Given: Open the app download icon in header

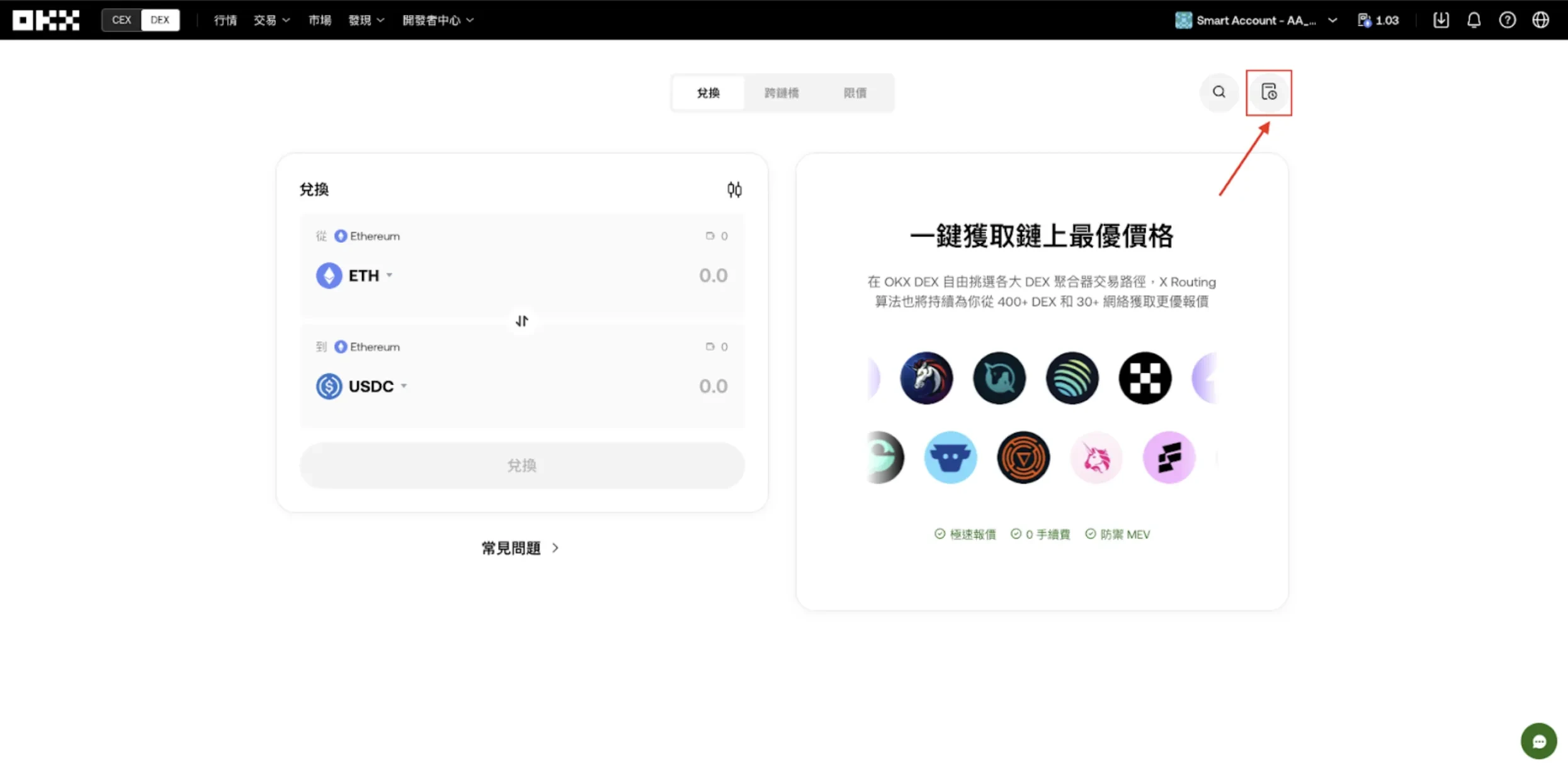Looking at the screenshot, I should point(1441,20).
